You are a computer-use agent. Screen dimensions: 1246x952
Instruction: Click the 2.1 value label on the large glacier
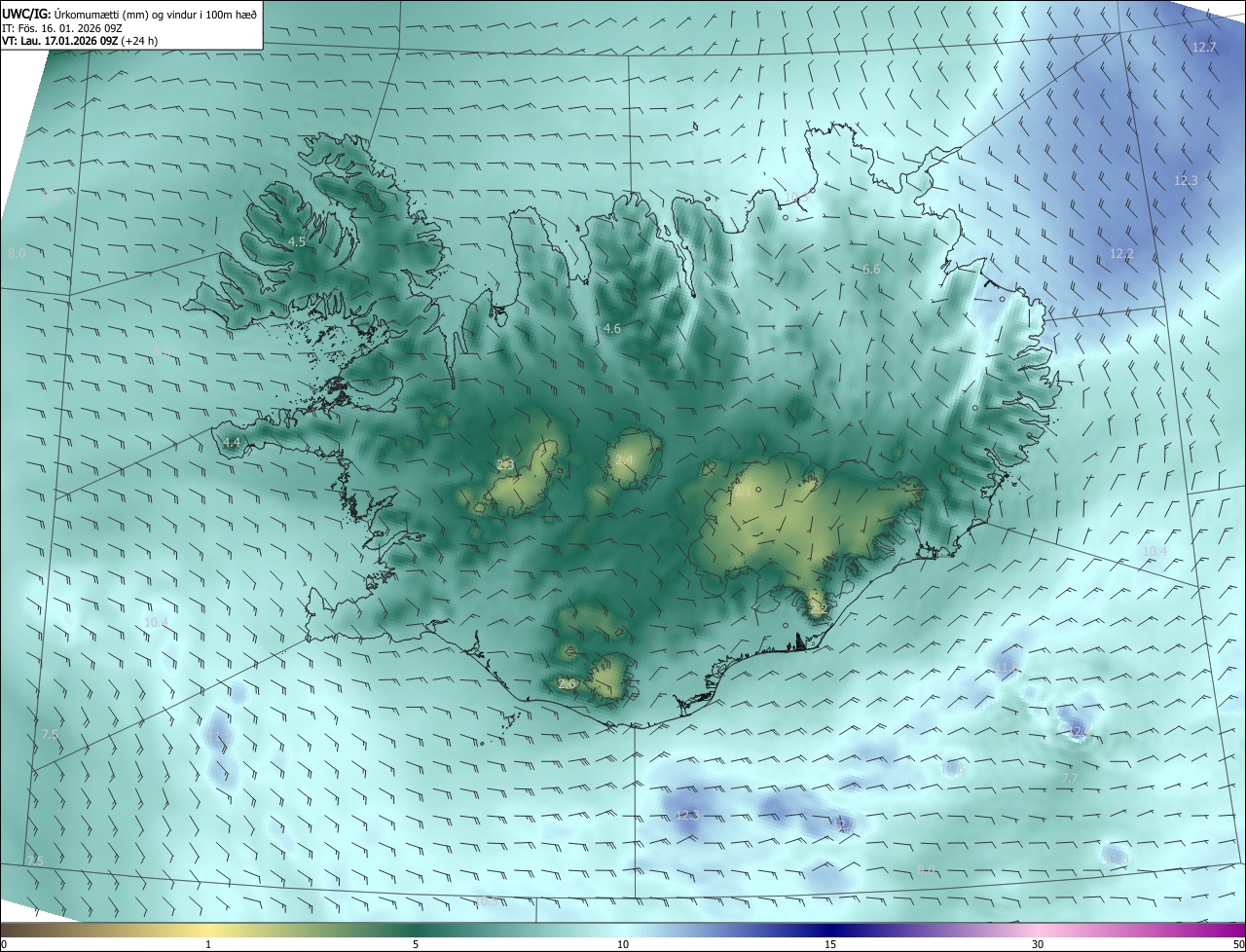(743, 493)
